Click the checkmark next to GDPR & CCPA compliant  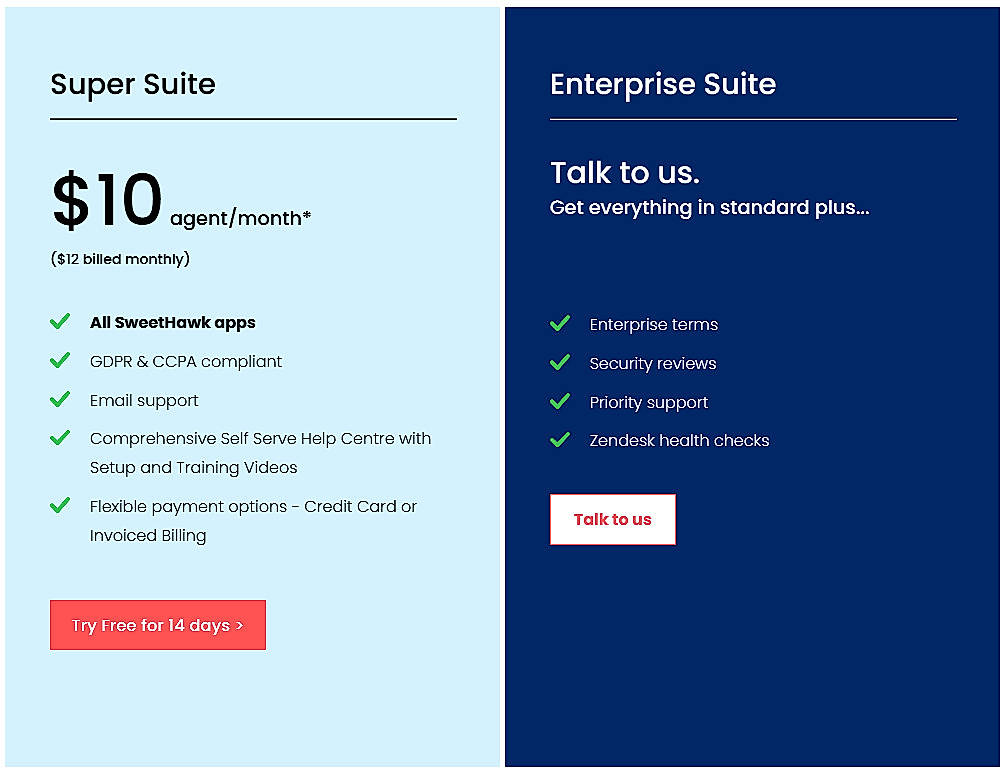(x=60, y=361)
